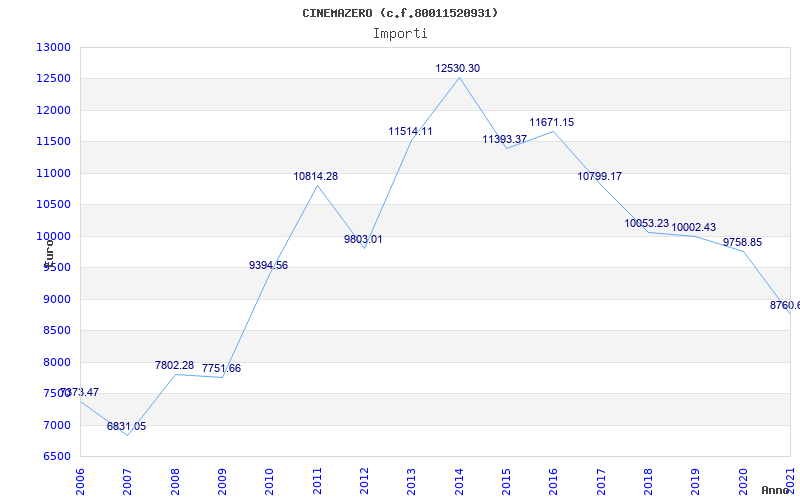This screenshot has height=500, width=800.
Task: Select the 9803.01 data label
Action: pyautogui.click(x=363, y=239)
